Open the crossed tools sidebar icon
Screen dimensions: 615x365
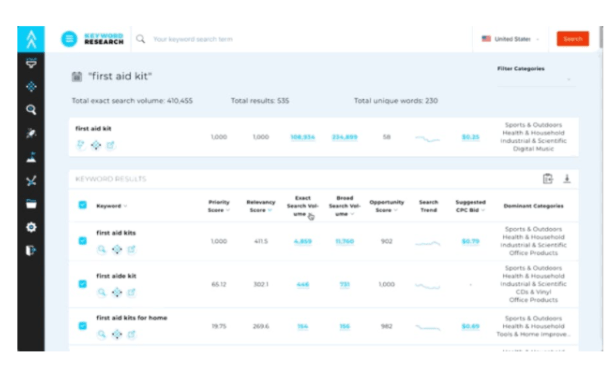coord(31,181)
